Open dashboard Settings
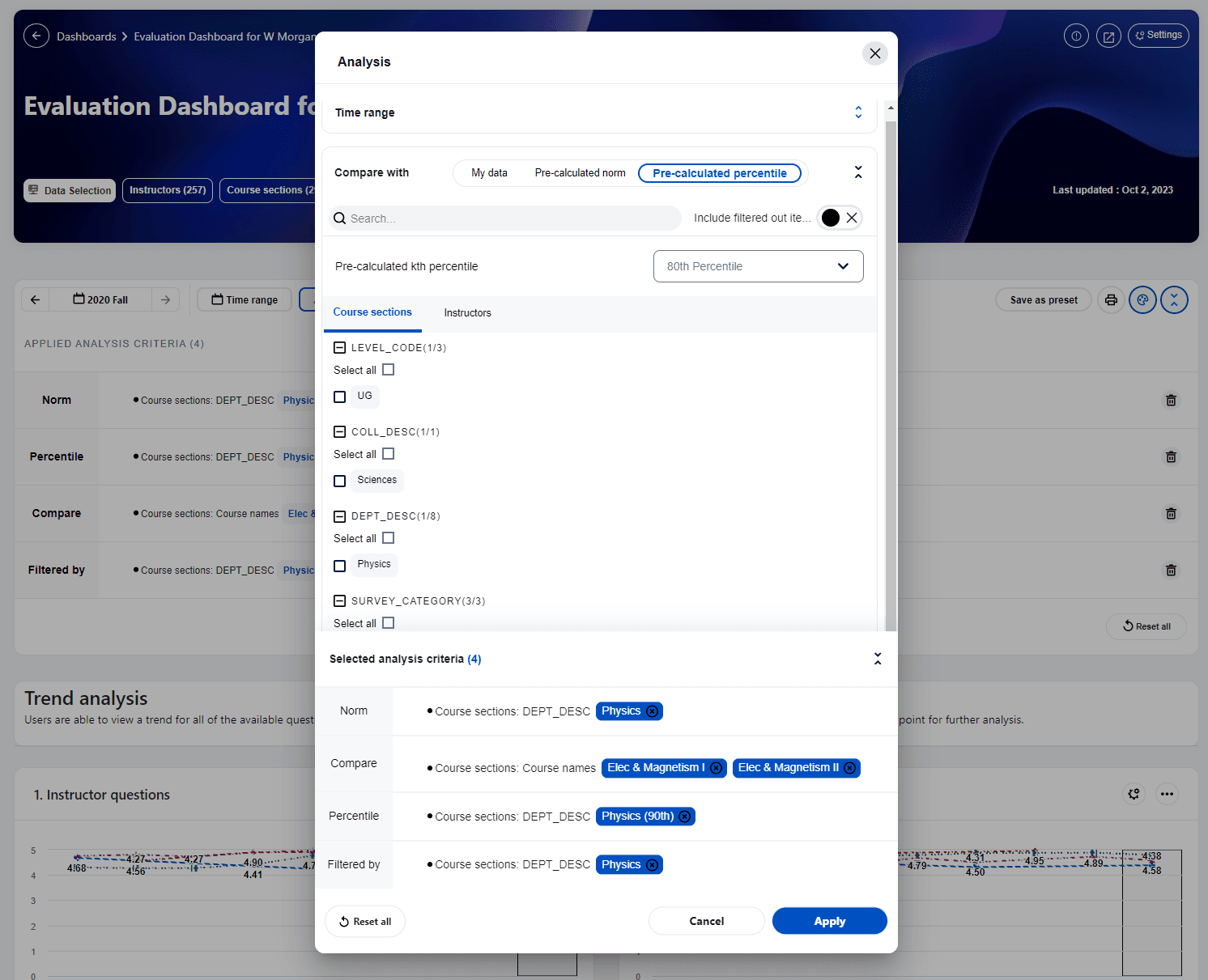This screenshot has width=1208, height=980. click(x=1159, y=36)
